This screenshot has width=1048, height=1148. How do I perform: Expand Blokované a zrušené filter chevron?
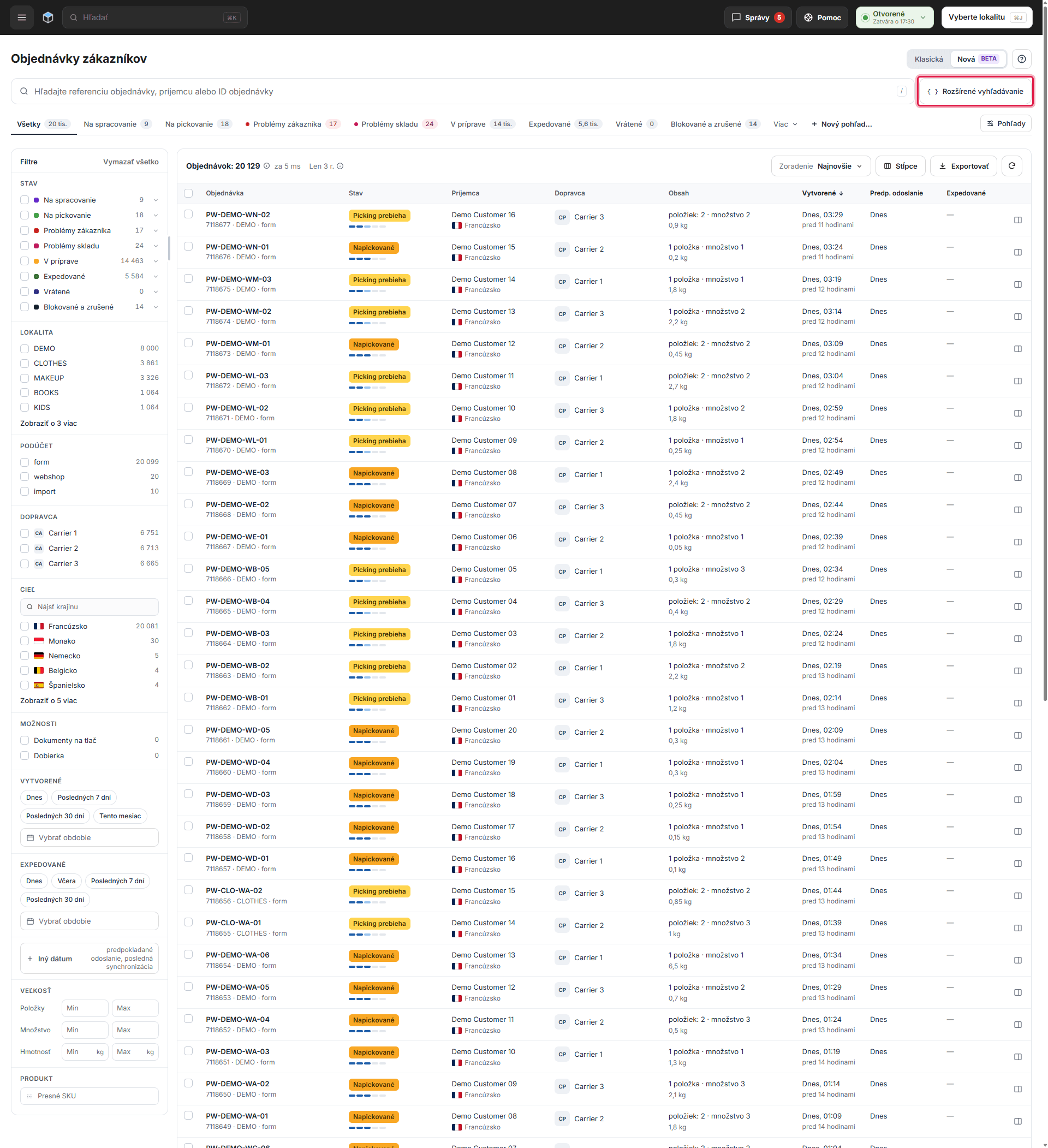pyautogui.click(x=156, y=307)
